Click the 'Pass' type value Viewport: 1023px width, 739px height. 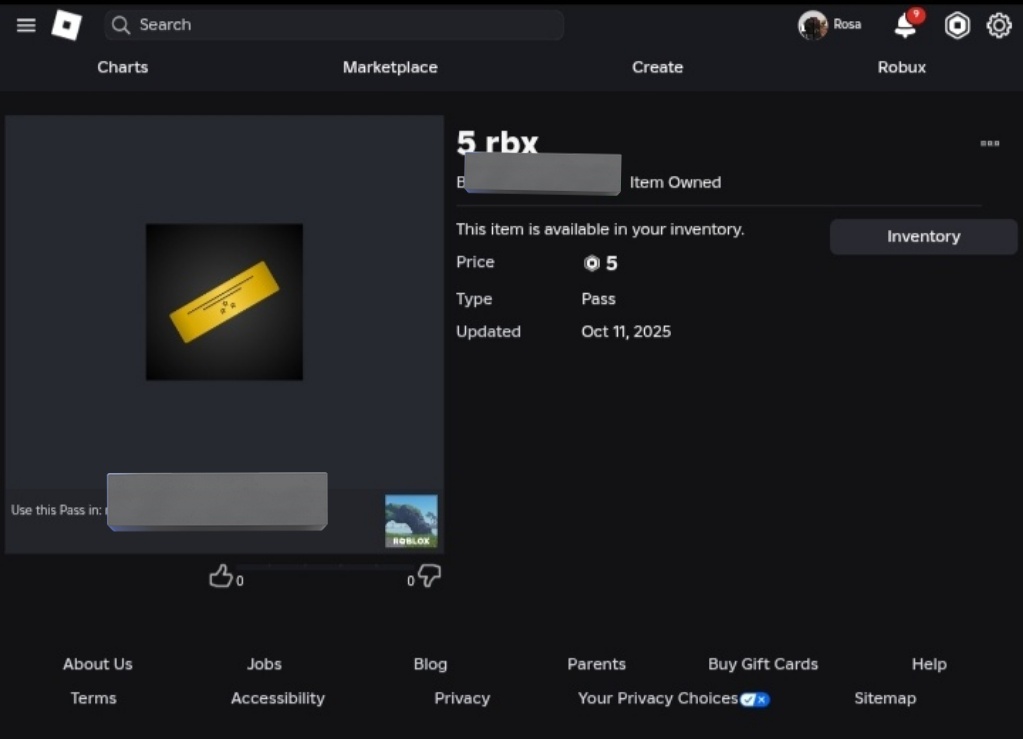pos(598,299)
